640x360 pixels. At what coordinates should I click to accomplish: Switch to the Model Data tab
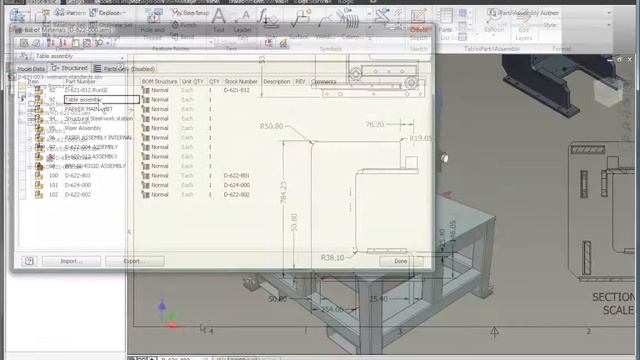(x=31, y=69)
